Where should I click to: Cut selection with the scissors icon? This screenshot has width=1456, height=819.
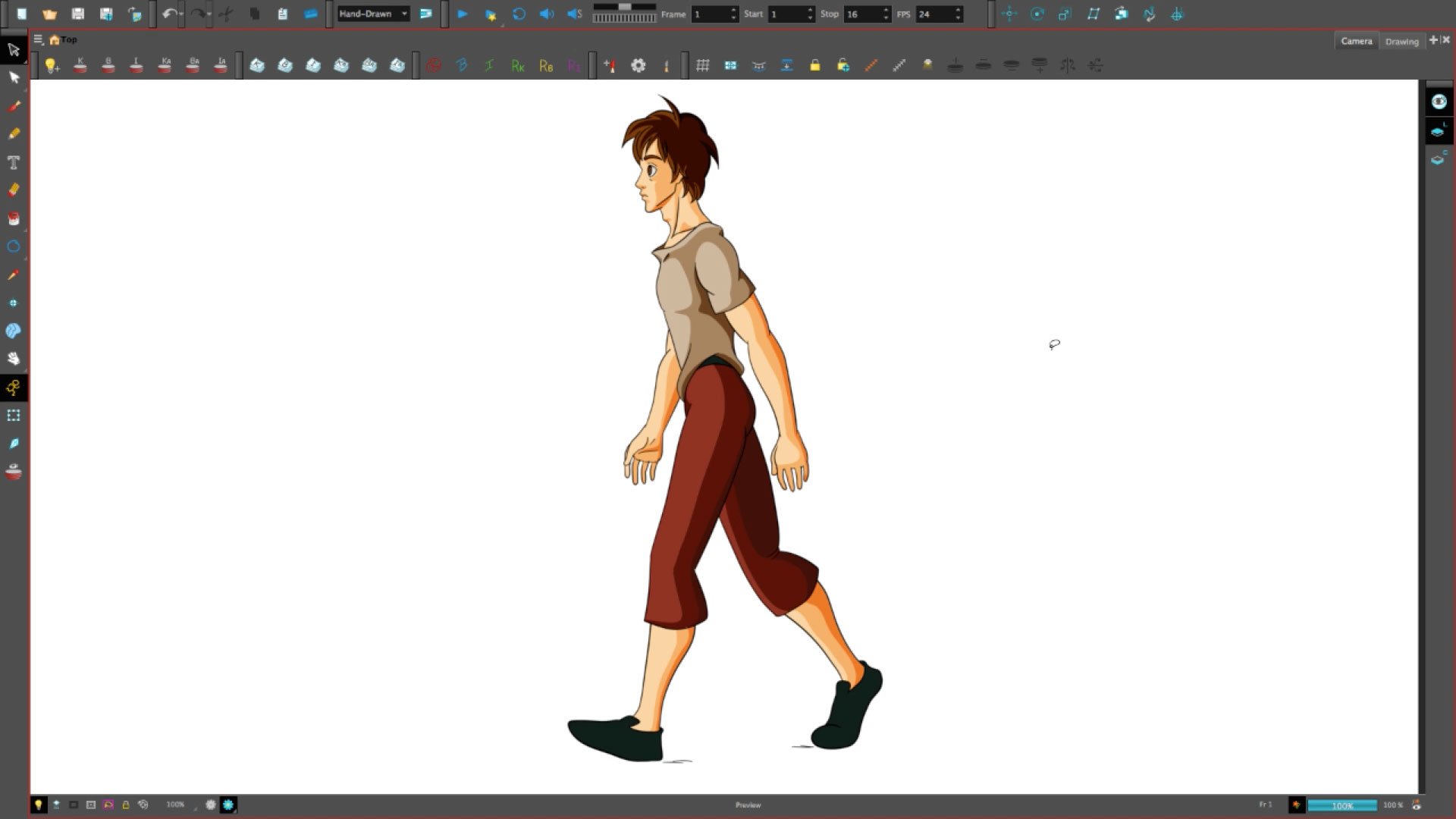point(226,14)
